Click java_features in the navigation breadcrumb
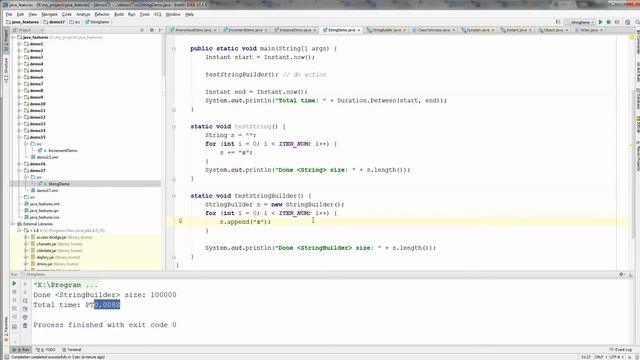Viewport: 640px width, 360px height. (22, 22)
